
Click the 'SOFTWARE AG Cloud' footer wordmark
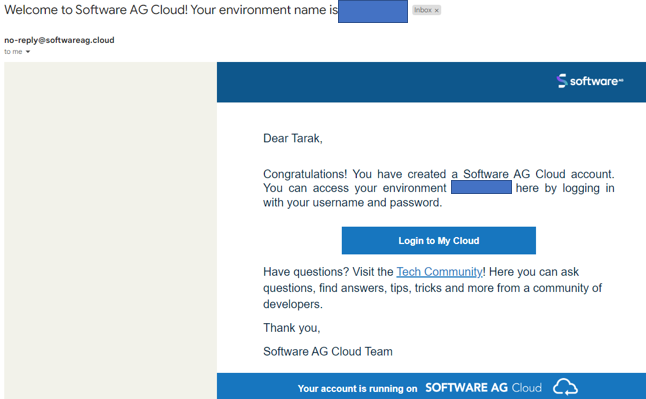coord(483,387)
